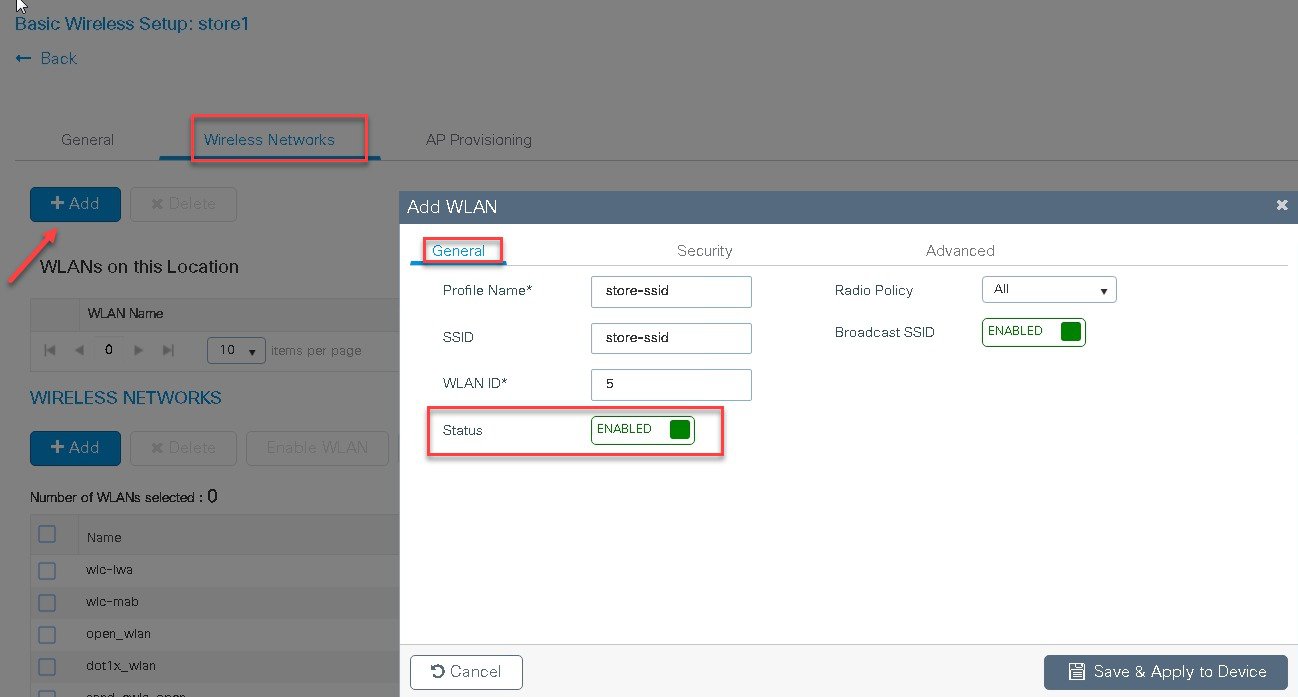This screenshot has width=1298, height=697.
Task: Click the open_wlan network name
Action: [118, 634]
